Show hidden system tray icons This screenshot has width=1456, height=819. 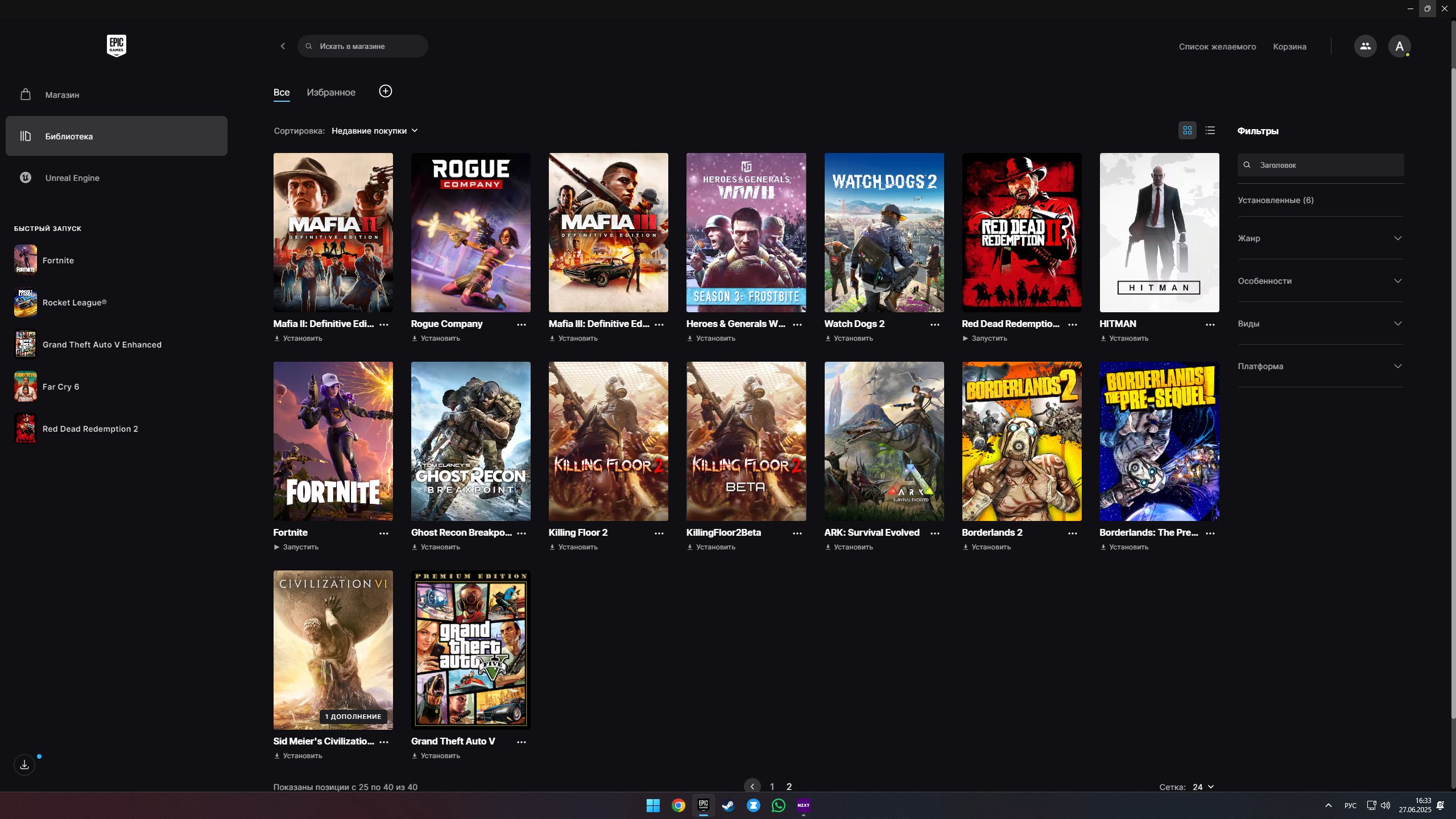[1328, 805]
